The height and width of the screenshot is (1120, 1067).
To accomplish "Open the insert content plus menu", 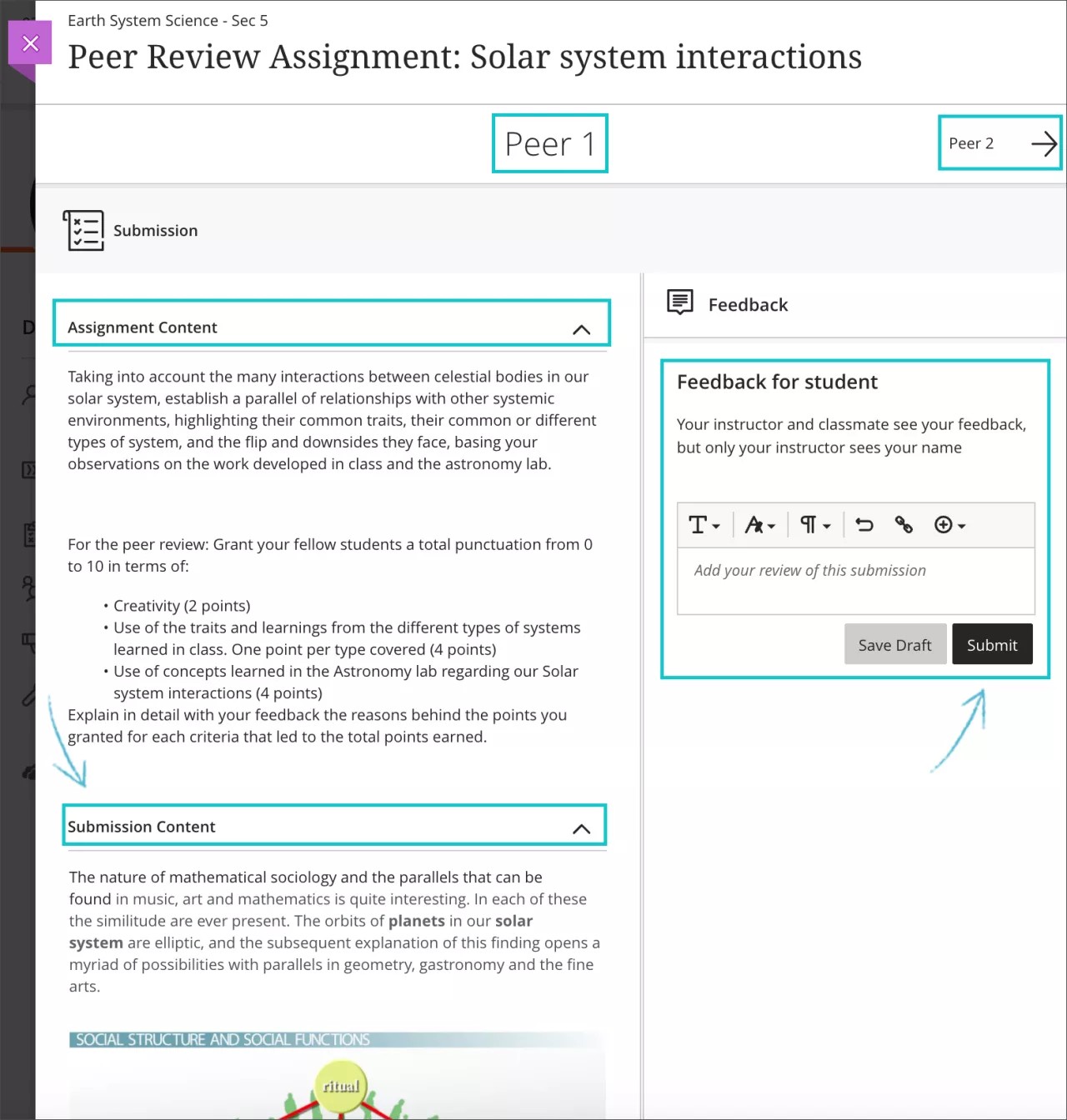I will click(949, 524).
